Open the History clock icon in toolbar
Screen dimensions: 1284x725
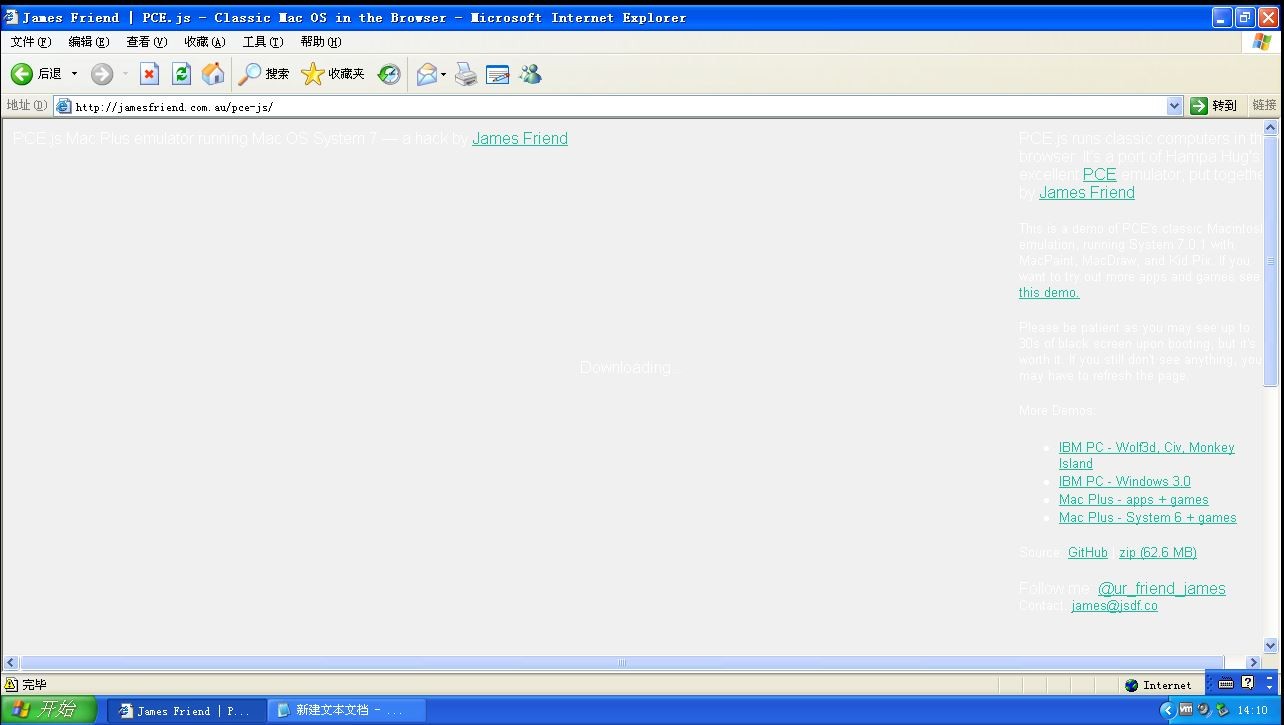tap(389, 74)
